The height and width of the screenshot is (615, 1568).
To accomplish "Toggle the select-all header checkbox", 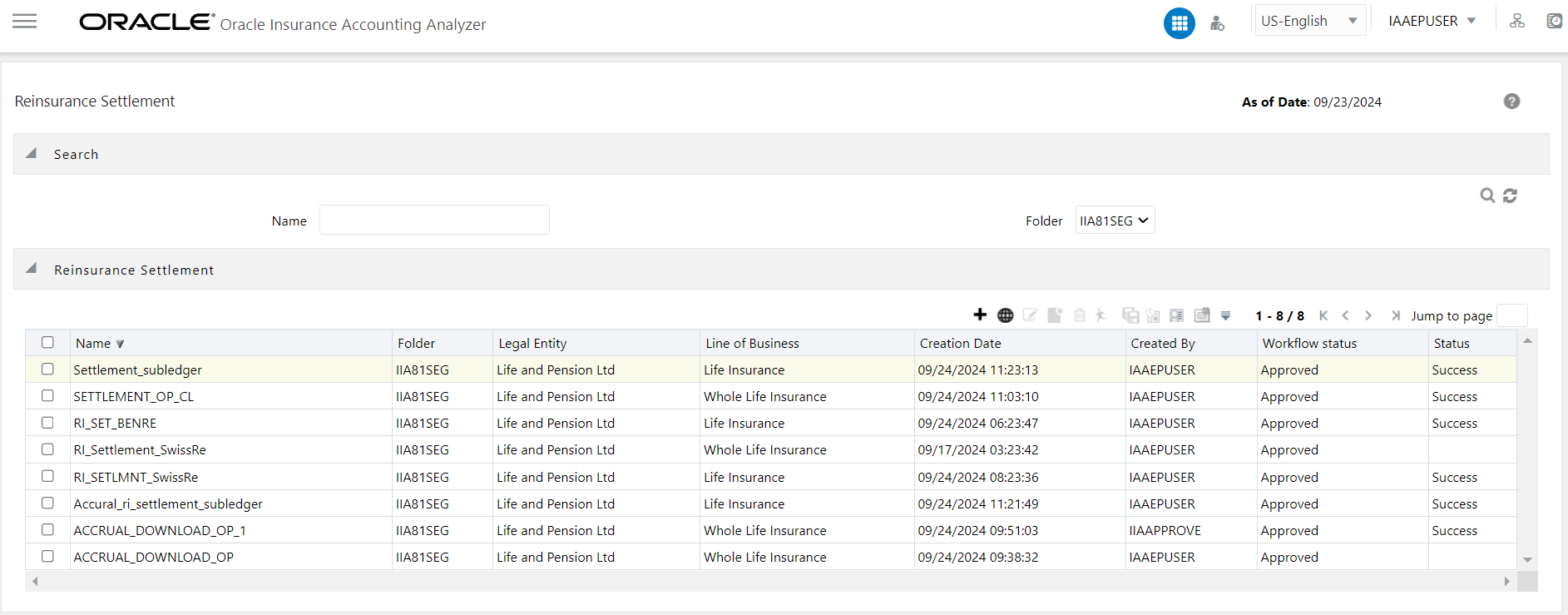I will tap(47, 342).
